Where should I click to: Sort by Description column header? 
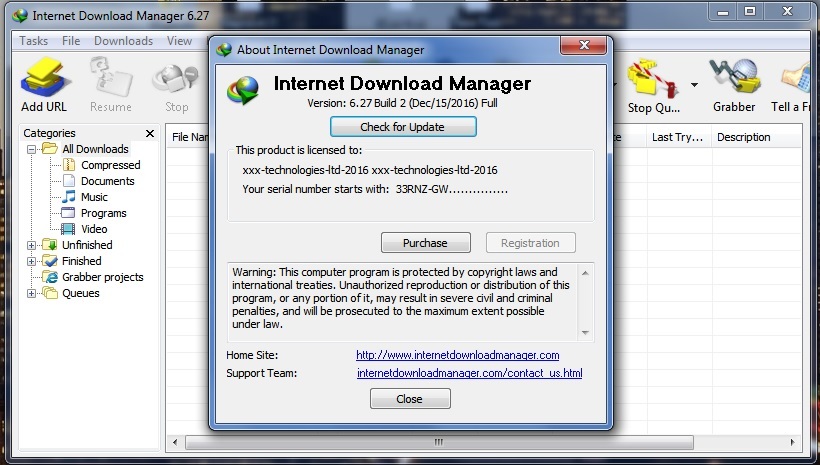pyautogui.click(x=756, y=137)
